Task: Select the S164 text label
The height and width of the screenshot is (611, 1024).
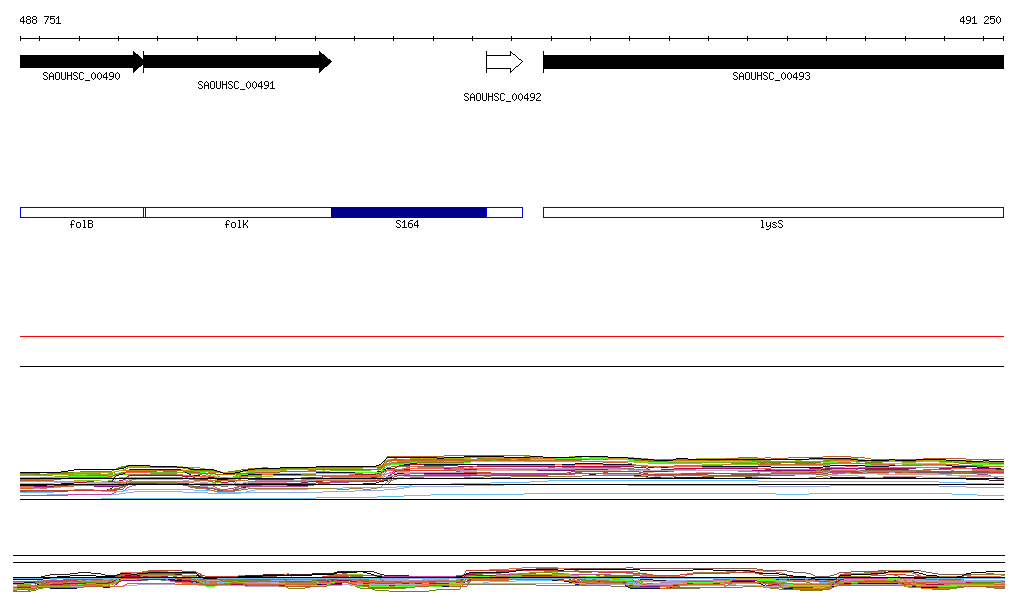Action: (407, 225)
